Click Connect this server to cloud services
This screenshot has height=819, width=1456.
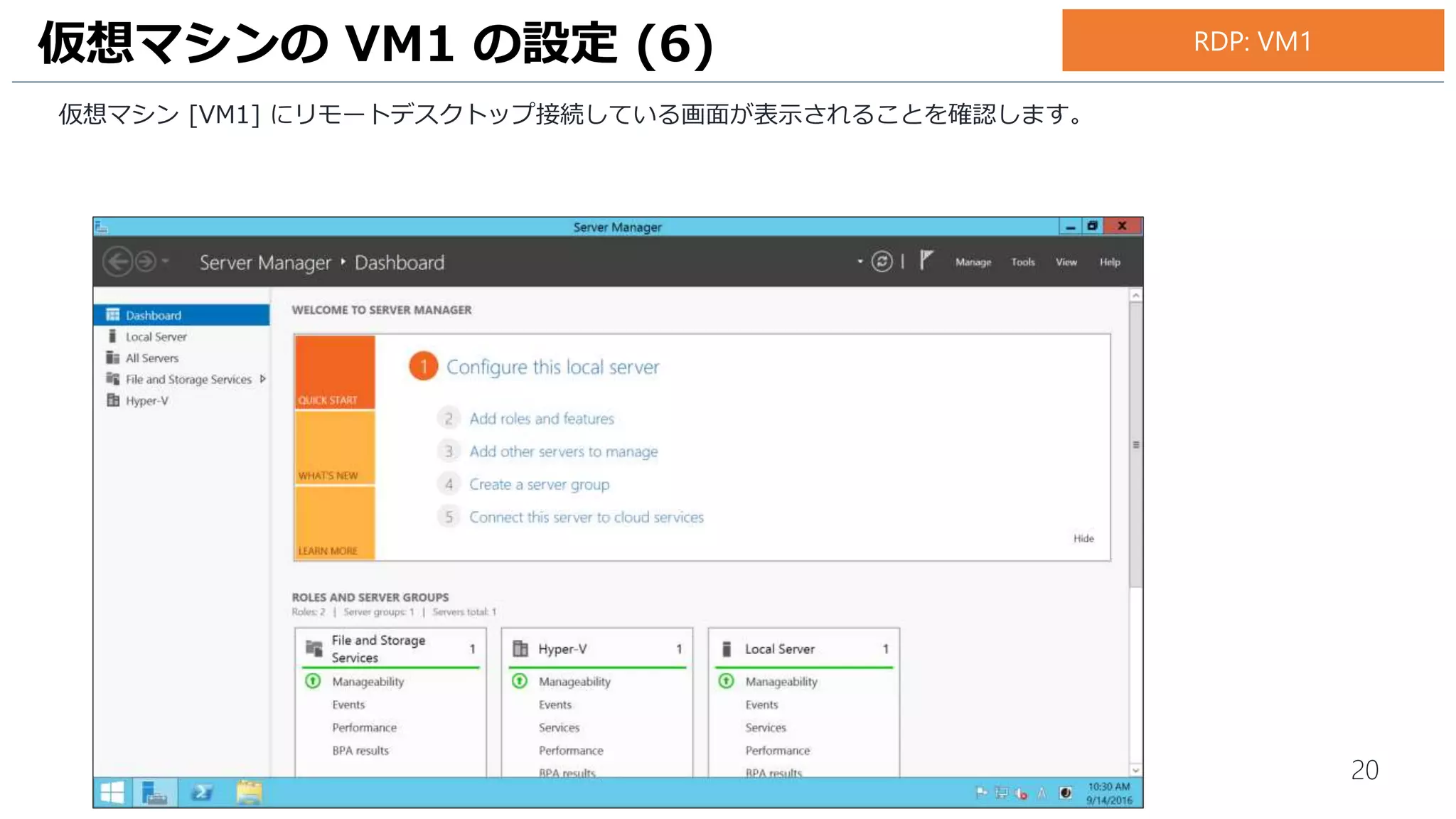(587, 517)
